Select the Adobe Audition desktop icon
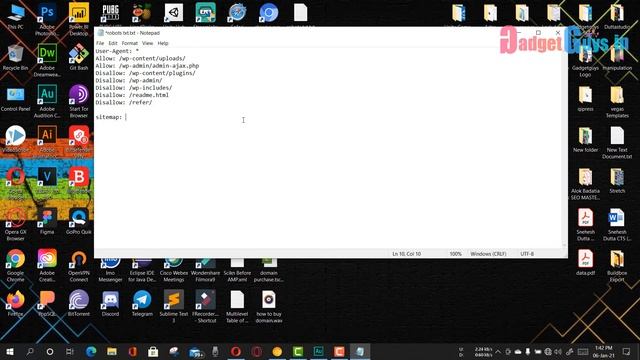640x360 pixels. (47, 101)
